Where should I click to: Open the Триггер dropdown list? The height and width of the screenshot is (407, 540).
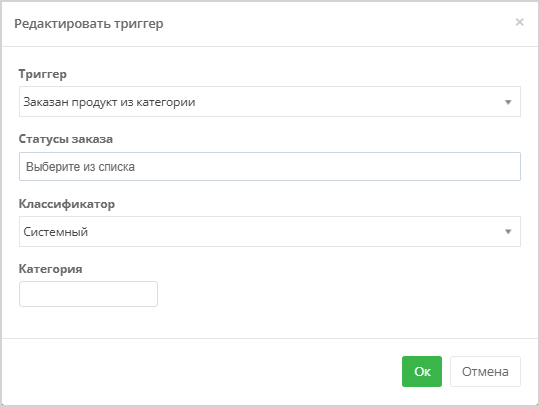tap(270, 102)
